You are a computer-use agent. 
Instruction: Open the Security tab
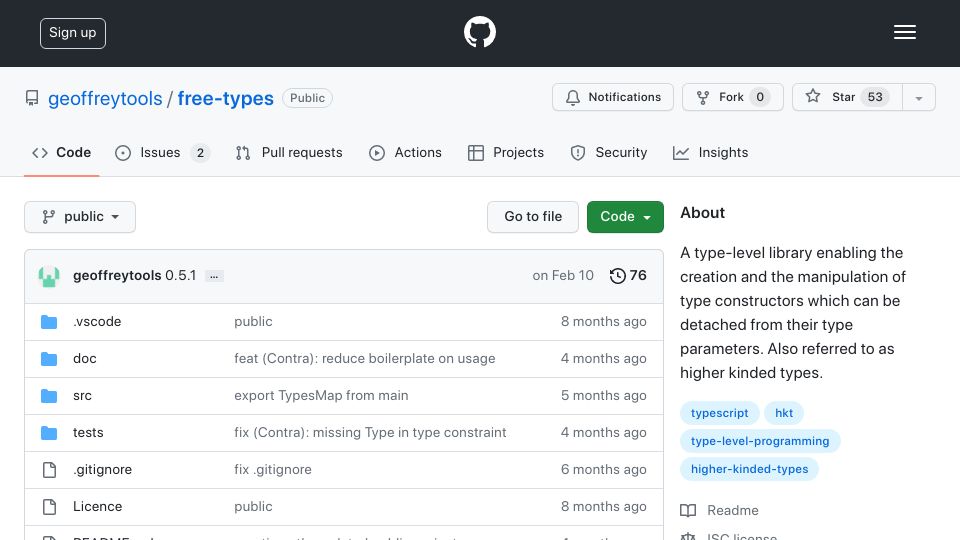pyautogui.click(x=609, y=152)
